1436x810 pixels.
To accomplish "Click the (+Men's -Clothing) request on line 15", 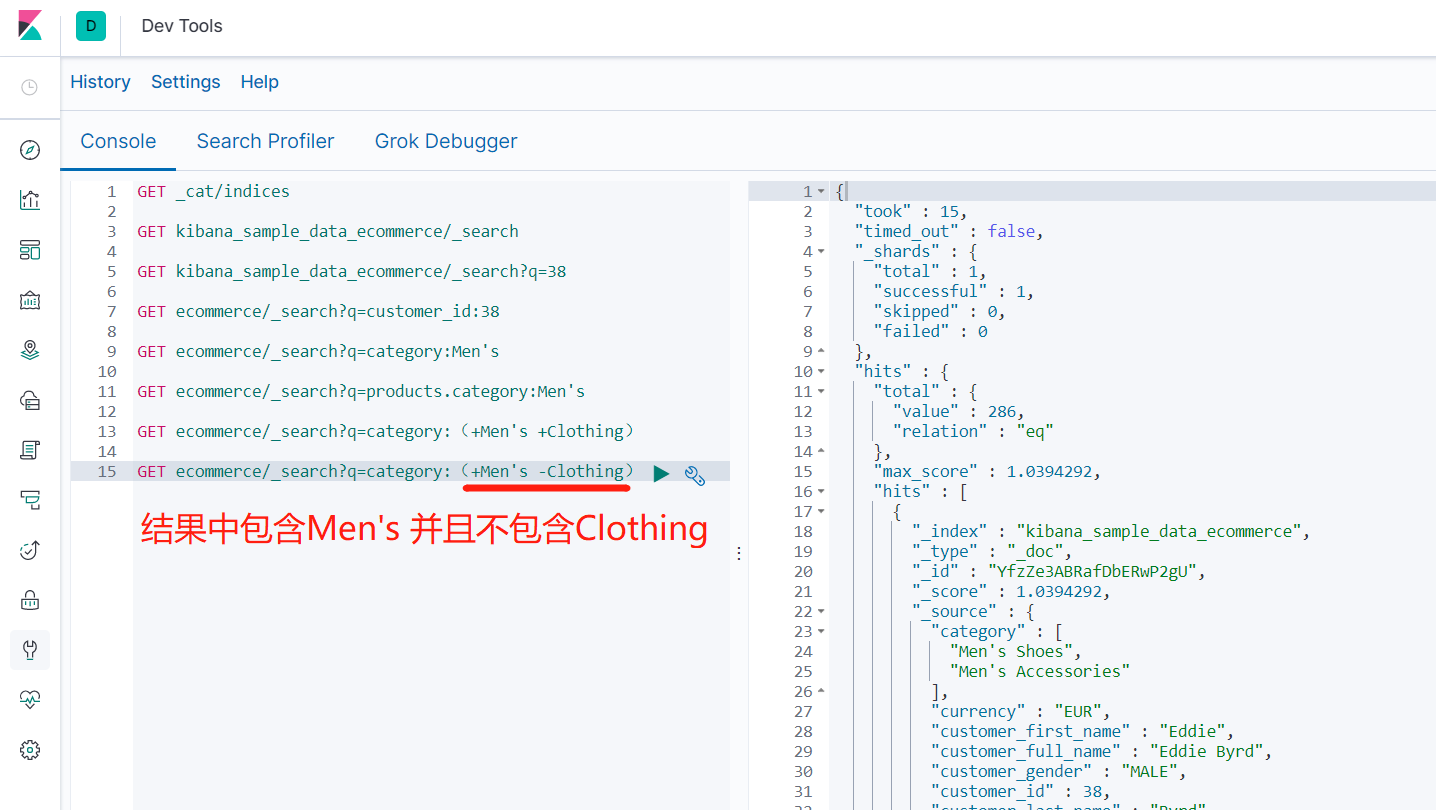I will click(x=386, y=471).
